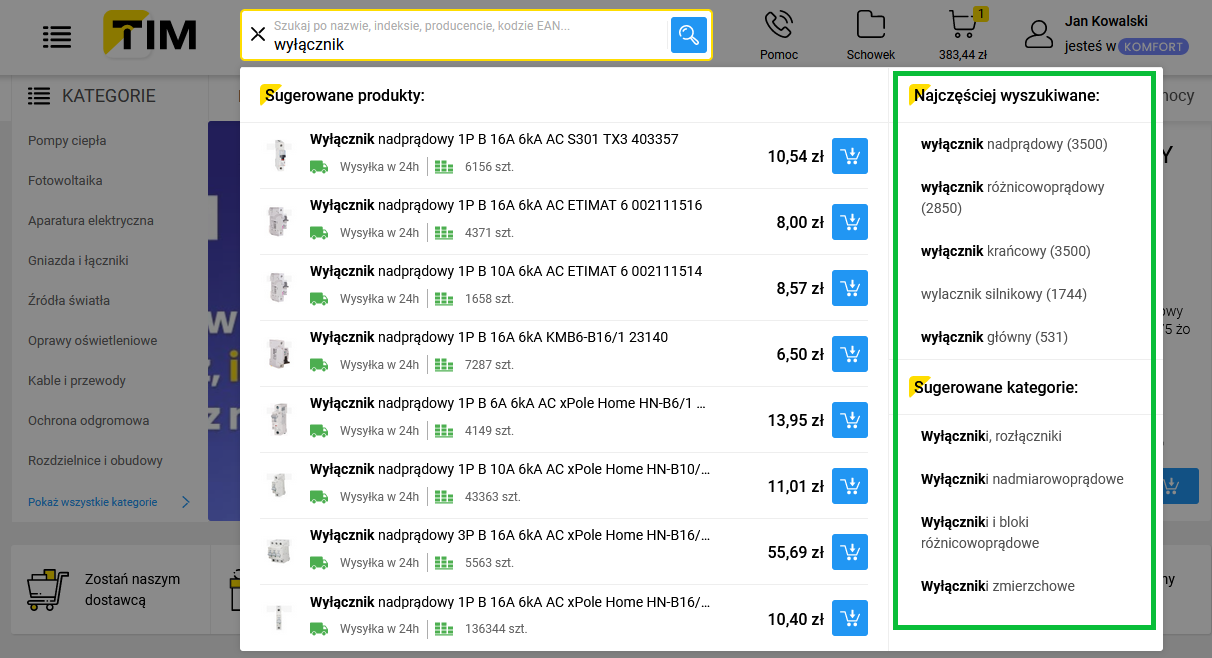
Task: Choose suggestion wyłącznik różnicowoprądowy (2850)
Action: tap(1012, 197)
